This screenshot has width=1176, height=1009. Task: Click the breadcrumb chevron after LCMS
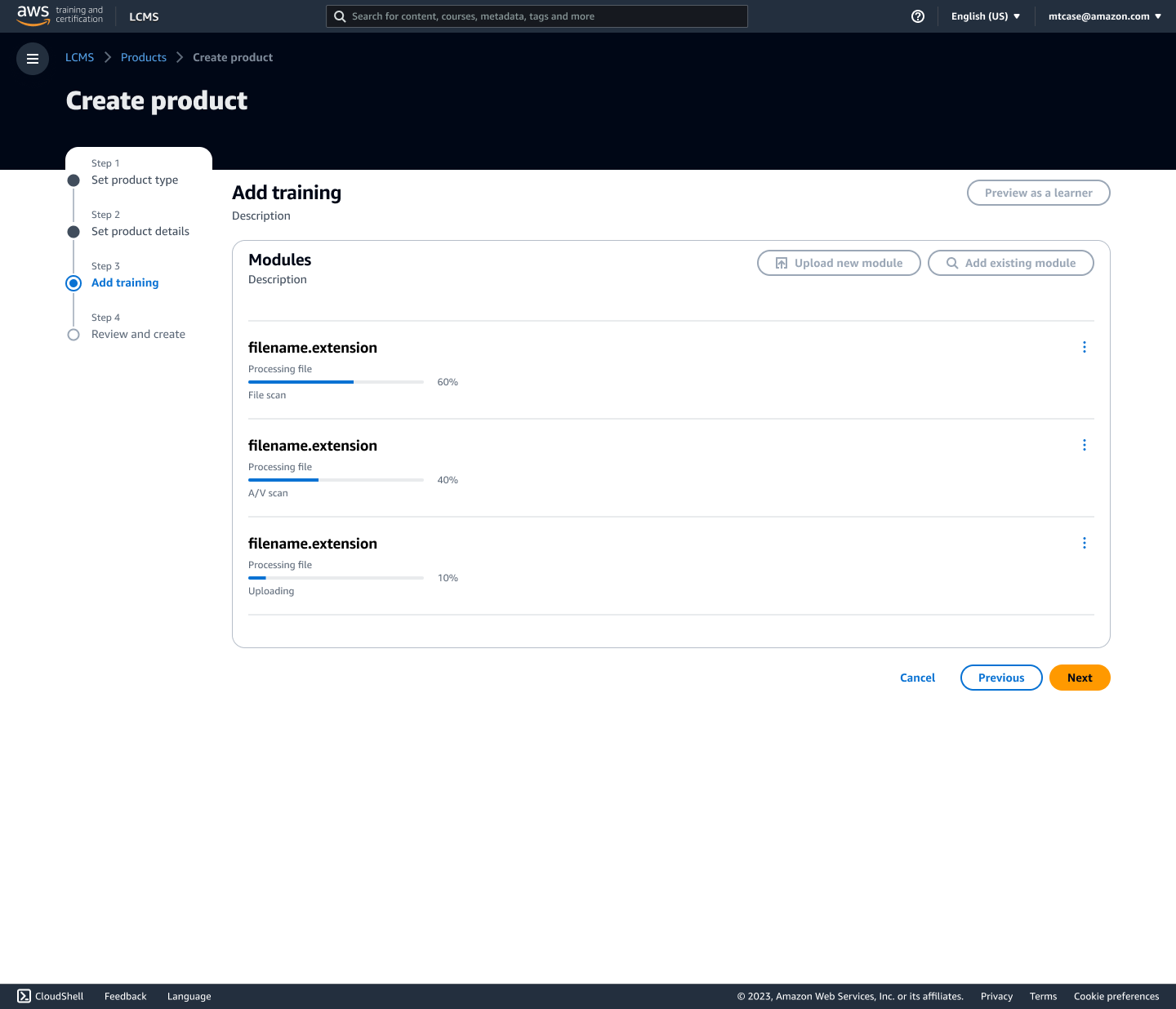click(108, 57)
